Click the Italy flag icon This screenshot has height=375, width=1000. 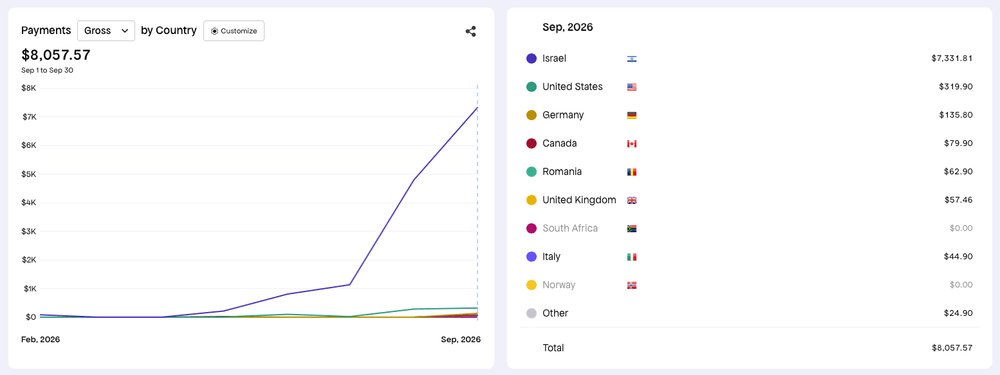[632, 257]
